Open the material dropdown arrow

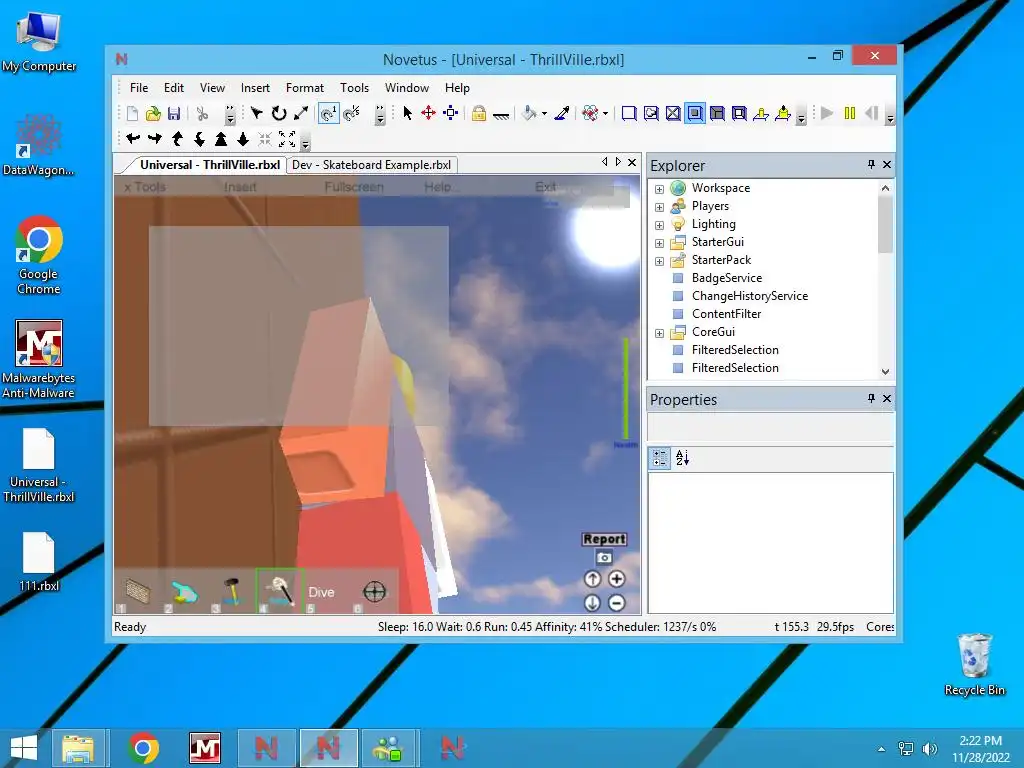[605, 114]
